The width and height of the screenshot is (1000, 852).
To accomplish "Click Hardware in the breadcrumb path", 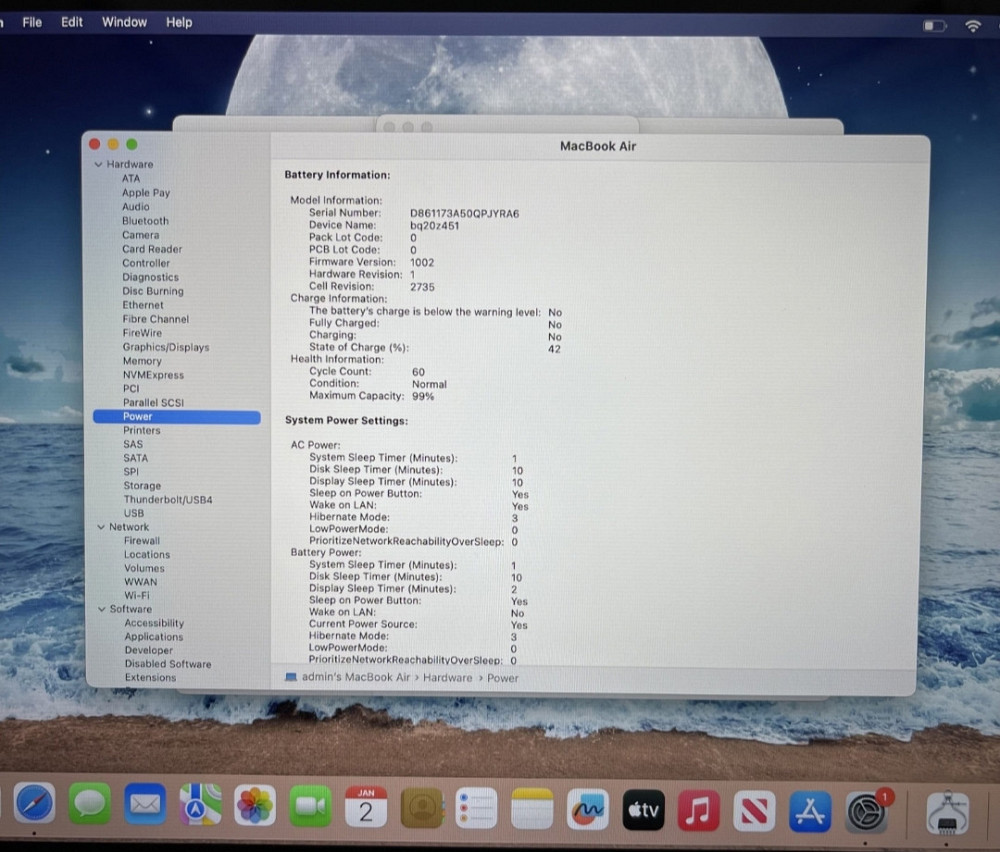I will pos(447,678).
